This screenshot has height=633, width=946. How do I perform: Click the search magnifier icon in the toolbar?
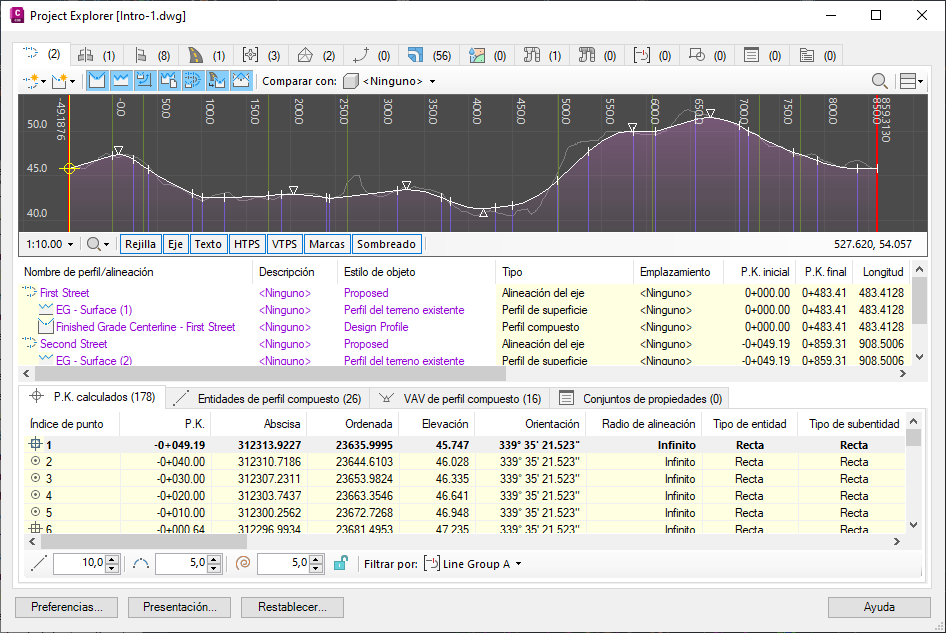(879, 81)
